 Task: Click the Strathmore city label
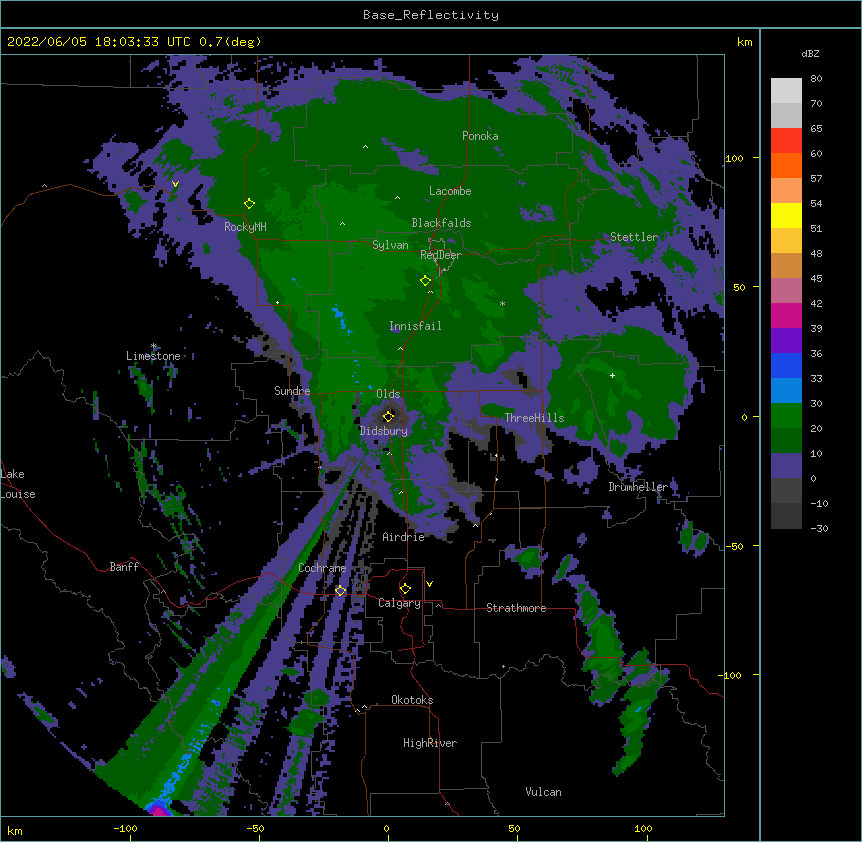516,608
